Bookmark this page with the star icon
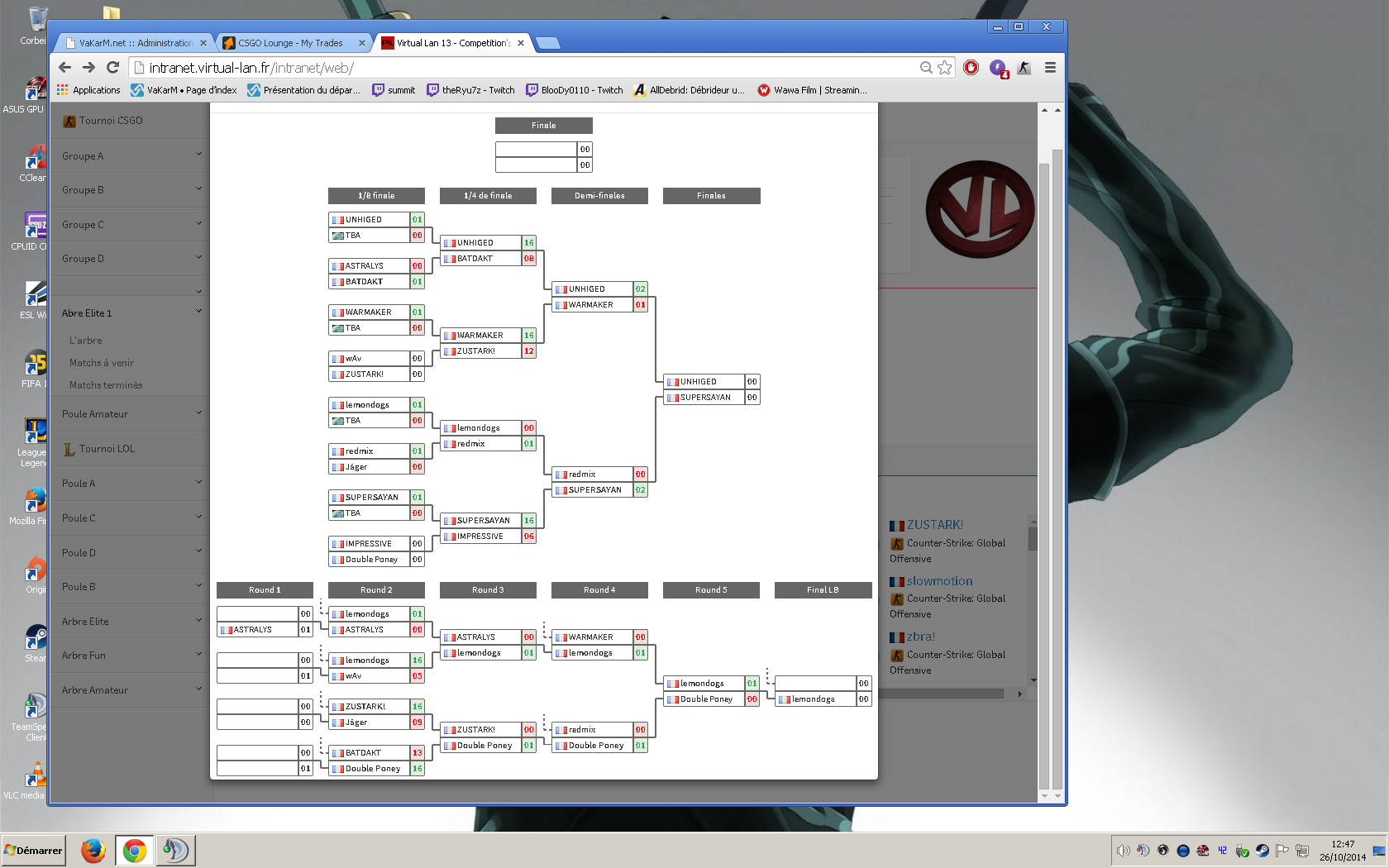The image size is (1389, 868). [x=945, y=68]
